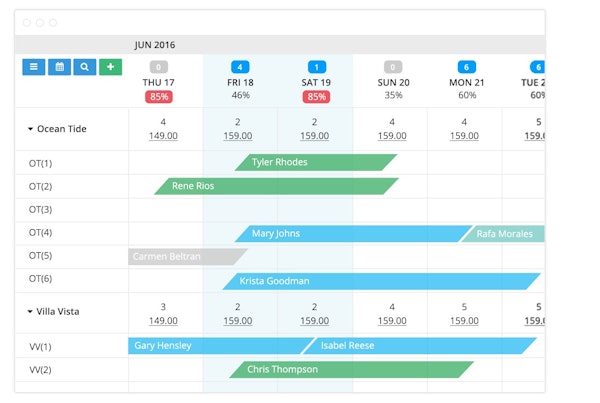This screenshot has height=403, width=600.
Task: Click the 46% occupancy under FRI 18
Action: click(x=240, y=95)
